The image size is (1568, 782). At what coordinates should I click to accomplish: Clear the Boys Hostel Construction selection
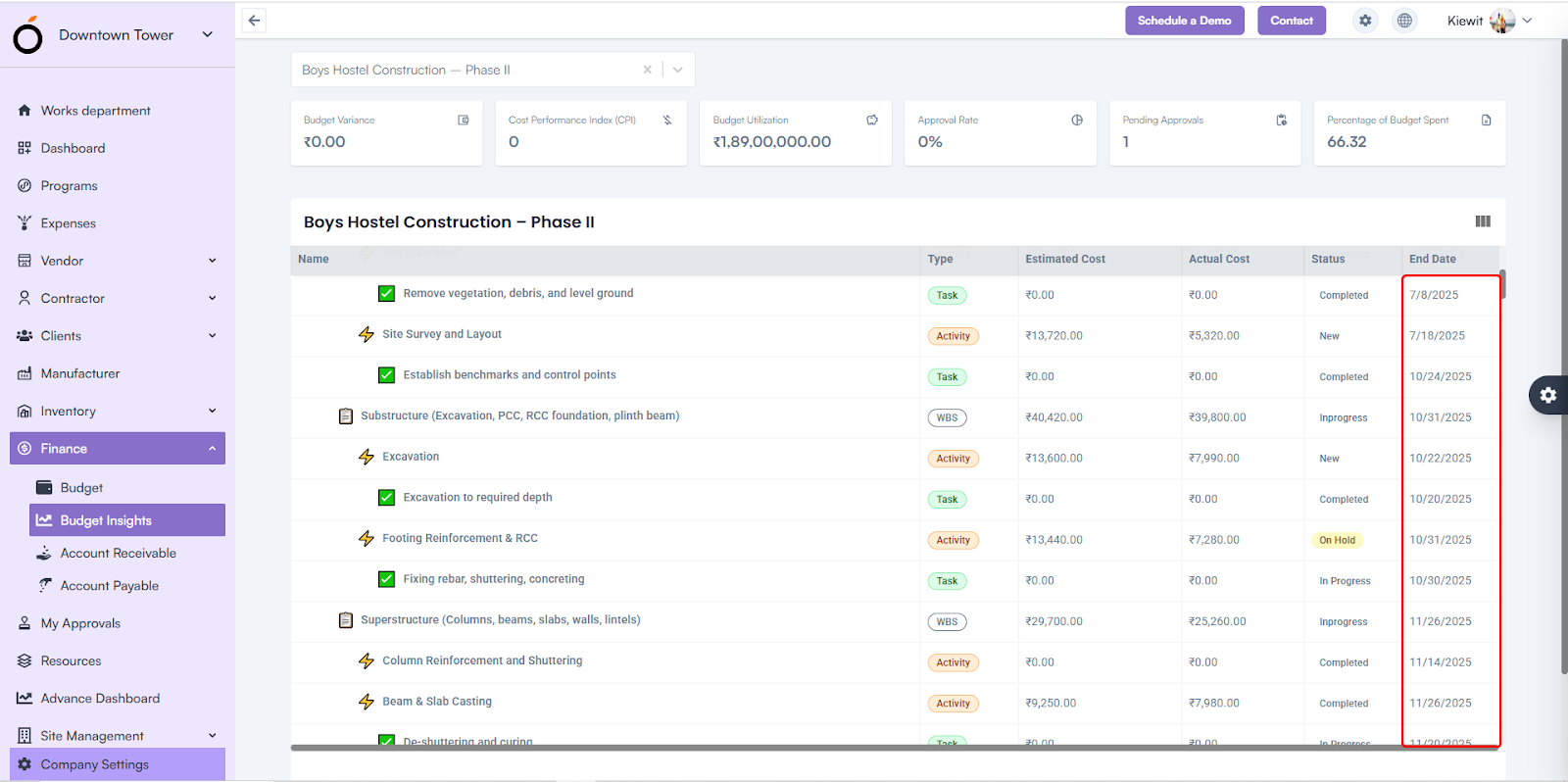[647, 70]
